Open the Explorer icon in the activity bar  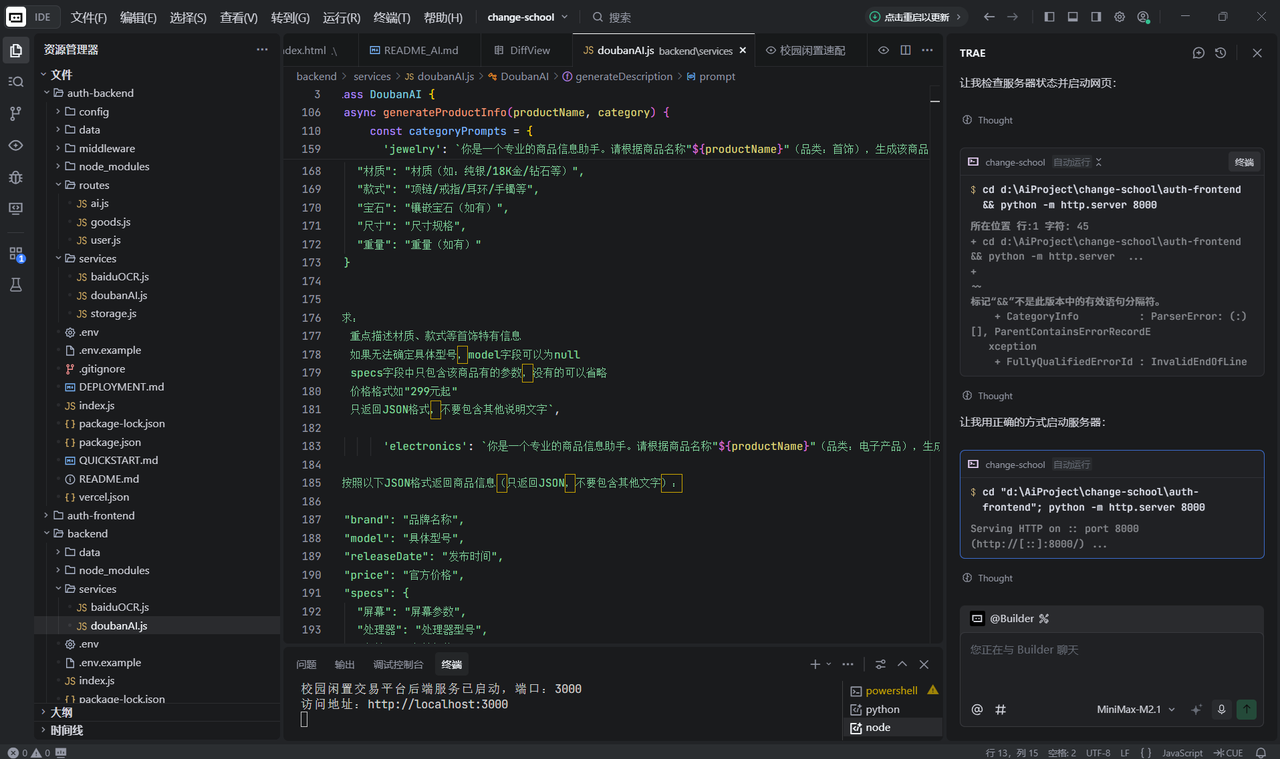coord(15,52)
